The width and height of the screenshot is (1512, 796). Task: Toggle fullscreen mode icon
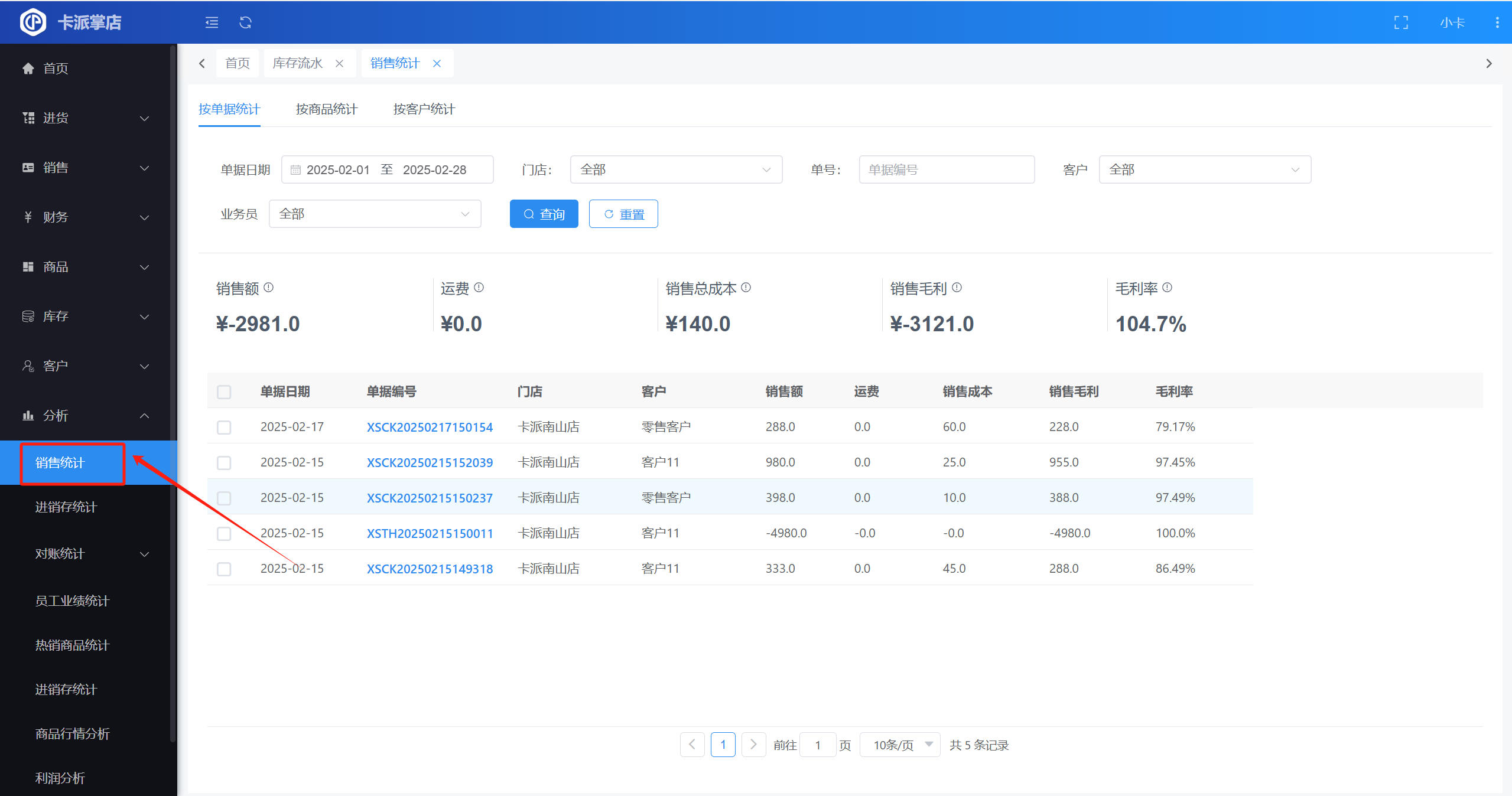pyautogui.click(x=1401, y=22)
